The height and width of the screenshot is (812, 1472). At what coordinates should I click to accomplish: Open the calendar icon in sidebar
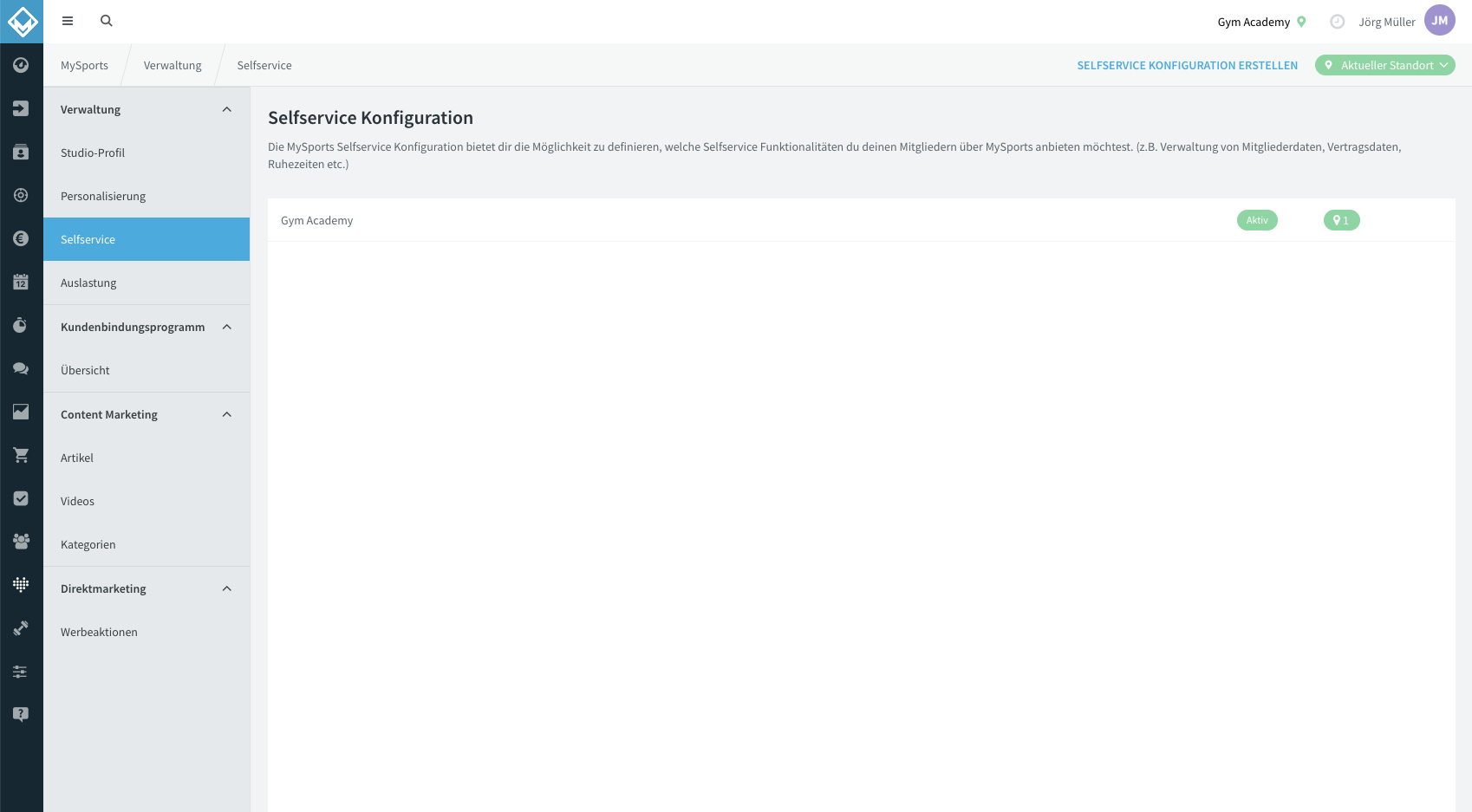[21, 282]
